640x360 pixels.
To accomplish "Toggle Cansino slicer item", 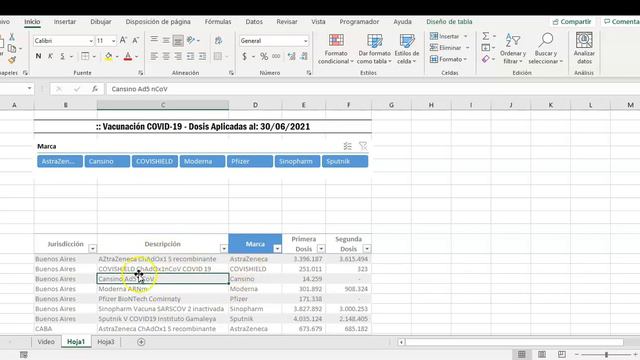I will (107, 161).
